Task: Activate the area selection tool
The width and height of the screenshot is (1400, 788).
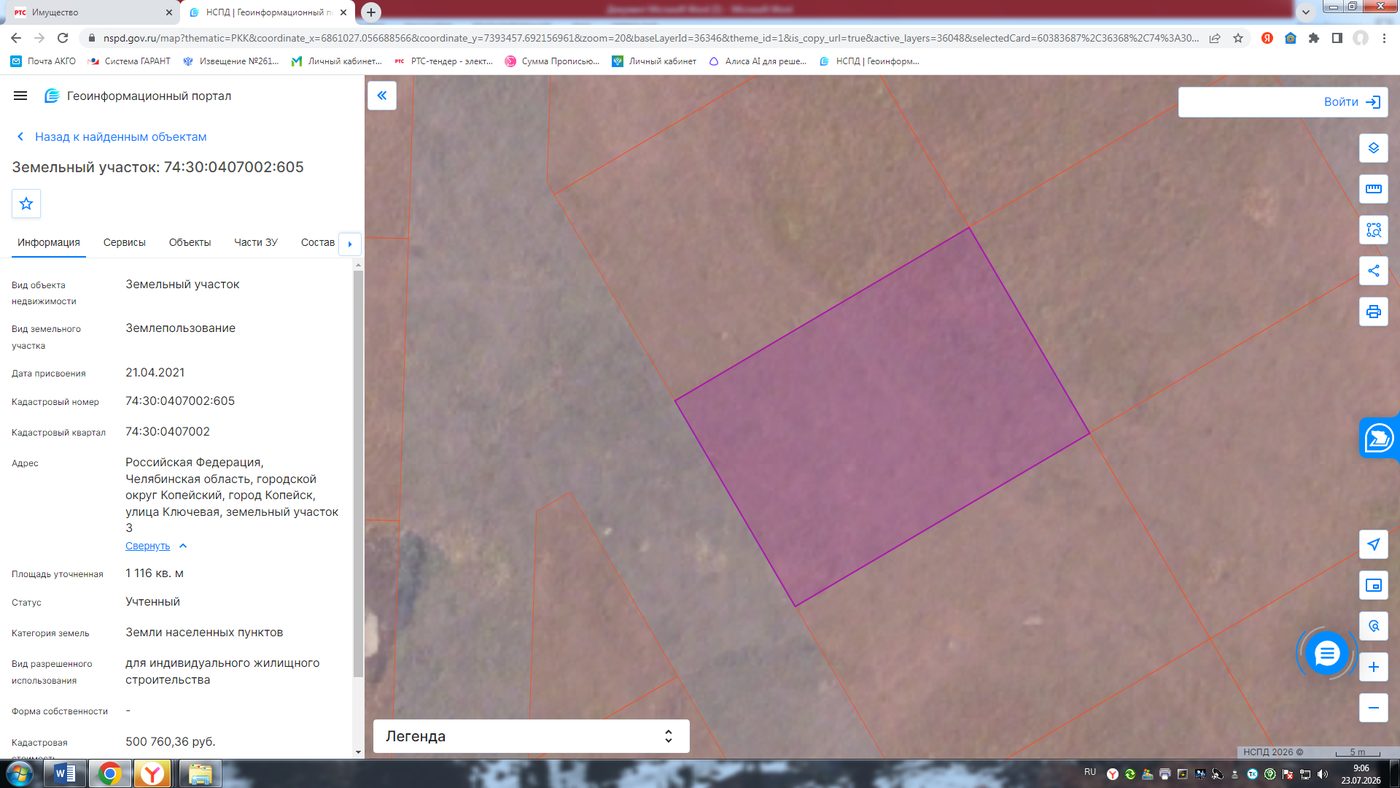Action: point(1373,230)
